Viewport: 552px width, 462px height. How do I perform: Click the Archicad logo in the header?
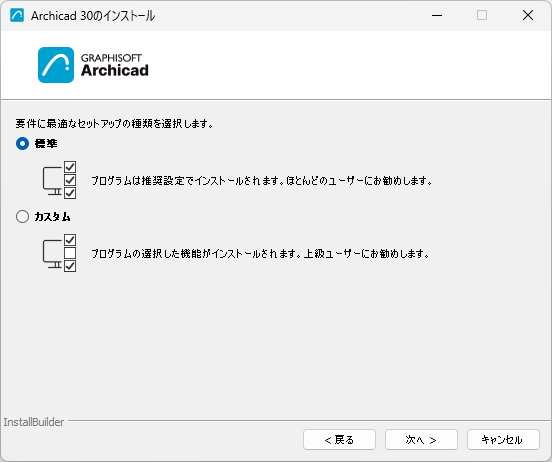pyautogui.click(x=56, y=65)
